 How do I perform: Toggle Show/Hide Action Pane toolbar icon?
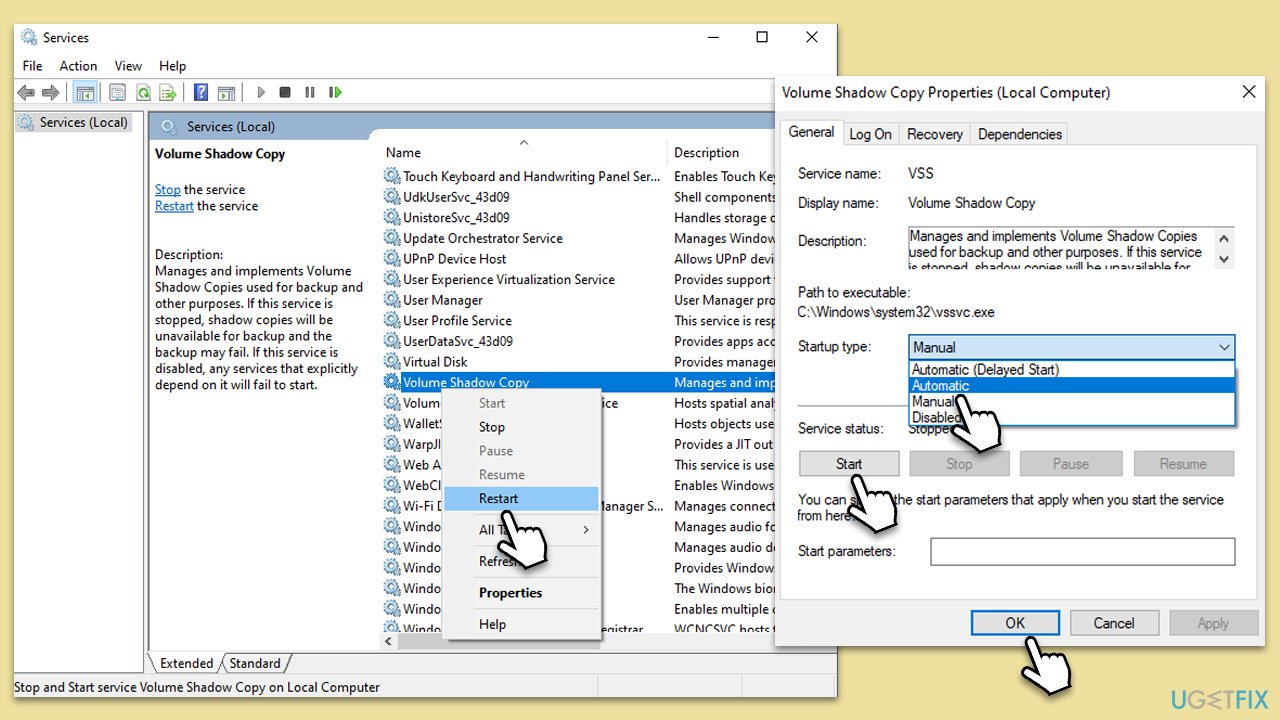(x=227, y=92)
